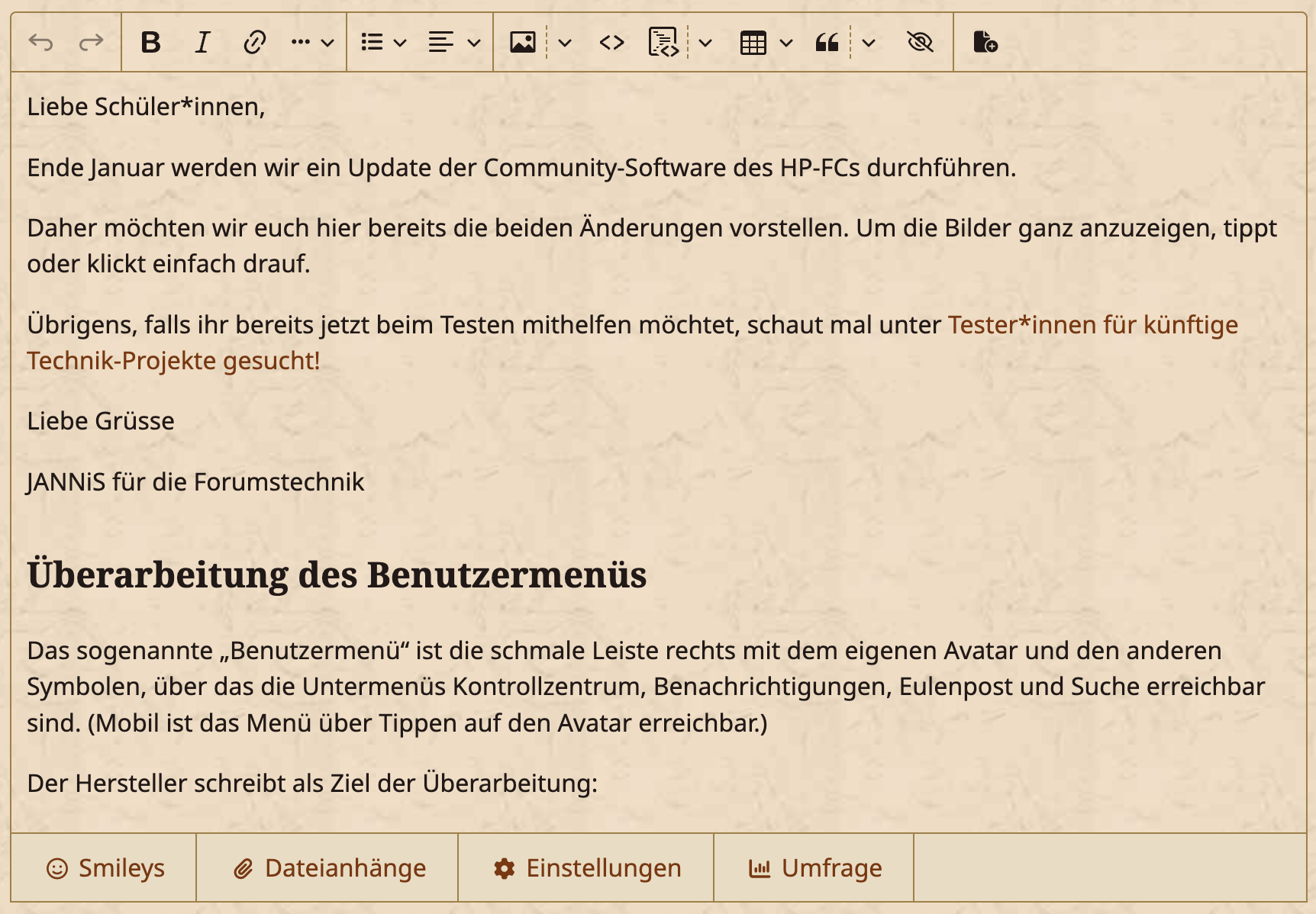Image resolution: width=1316 pixels, height=914 pixels.
Task: Click the paragraph starting Das sogenannte Benutzermenü
Action: tap(646, 687)
